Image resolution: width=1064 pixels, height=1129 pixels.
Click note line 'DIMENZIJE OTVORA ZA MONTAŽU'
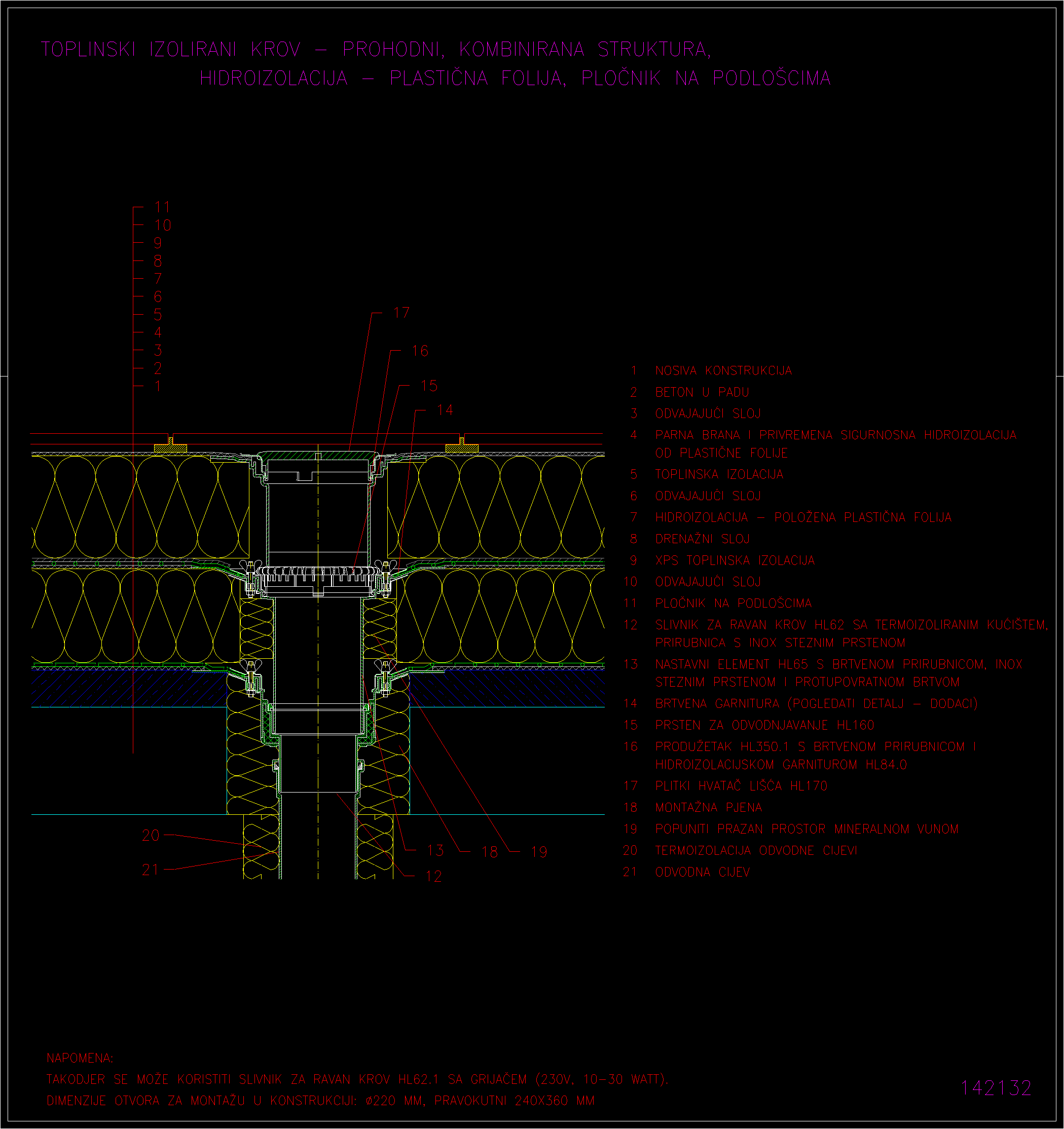click(x=145, y=1101)
